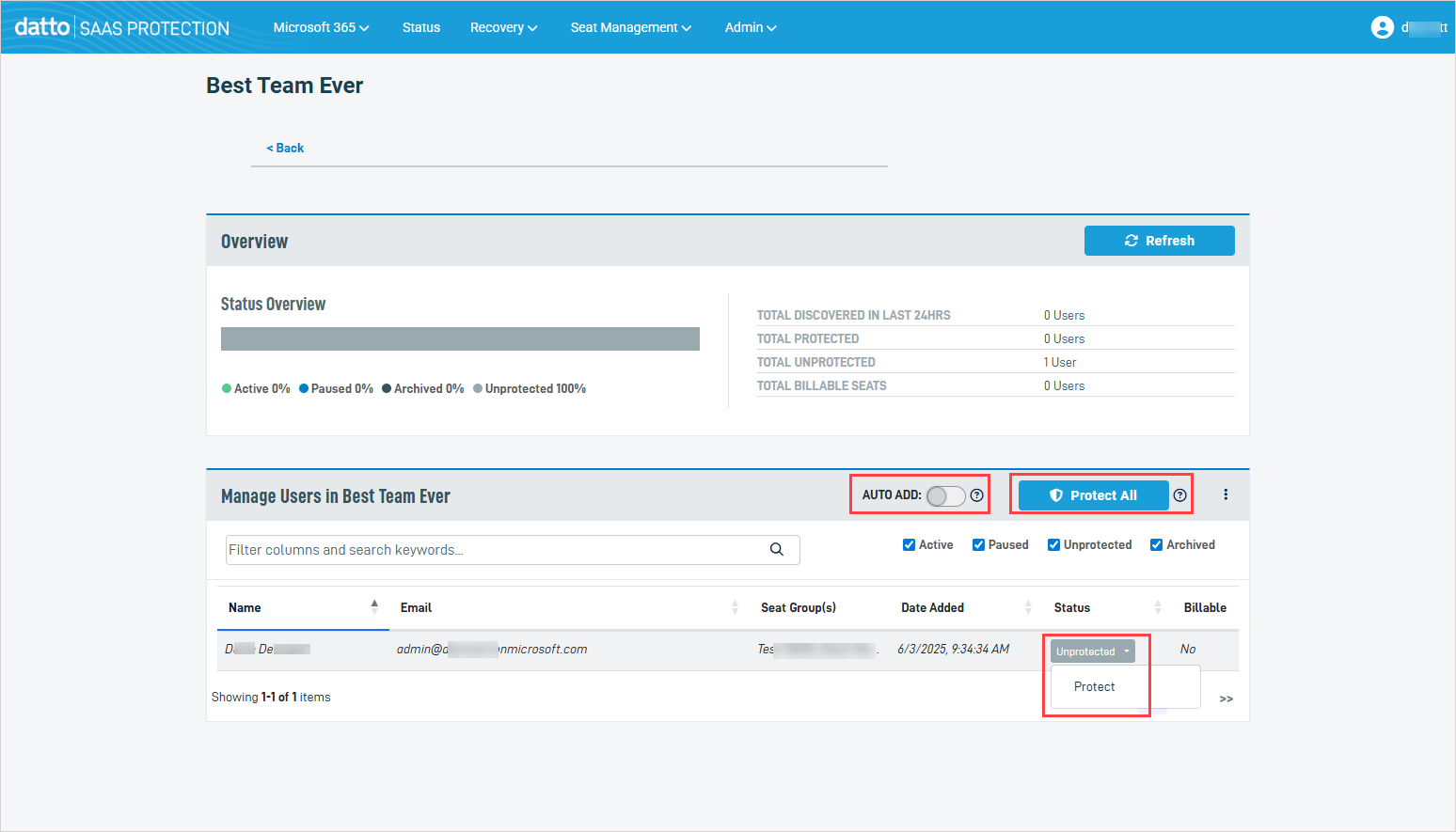The height and width of the screenshot is (832, 1456).
Task: Click the Status Overview progress bar
Action: (460, 339)
